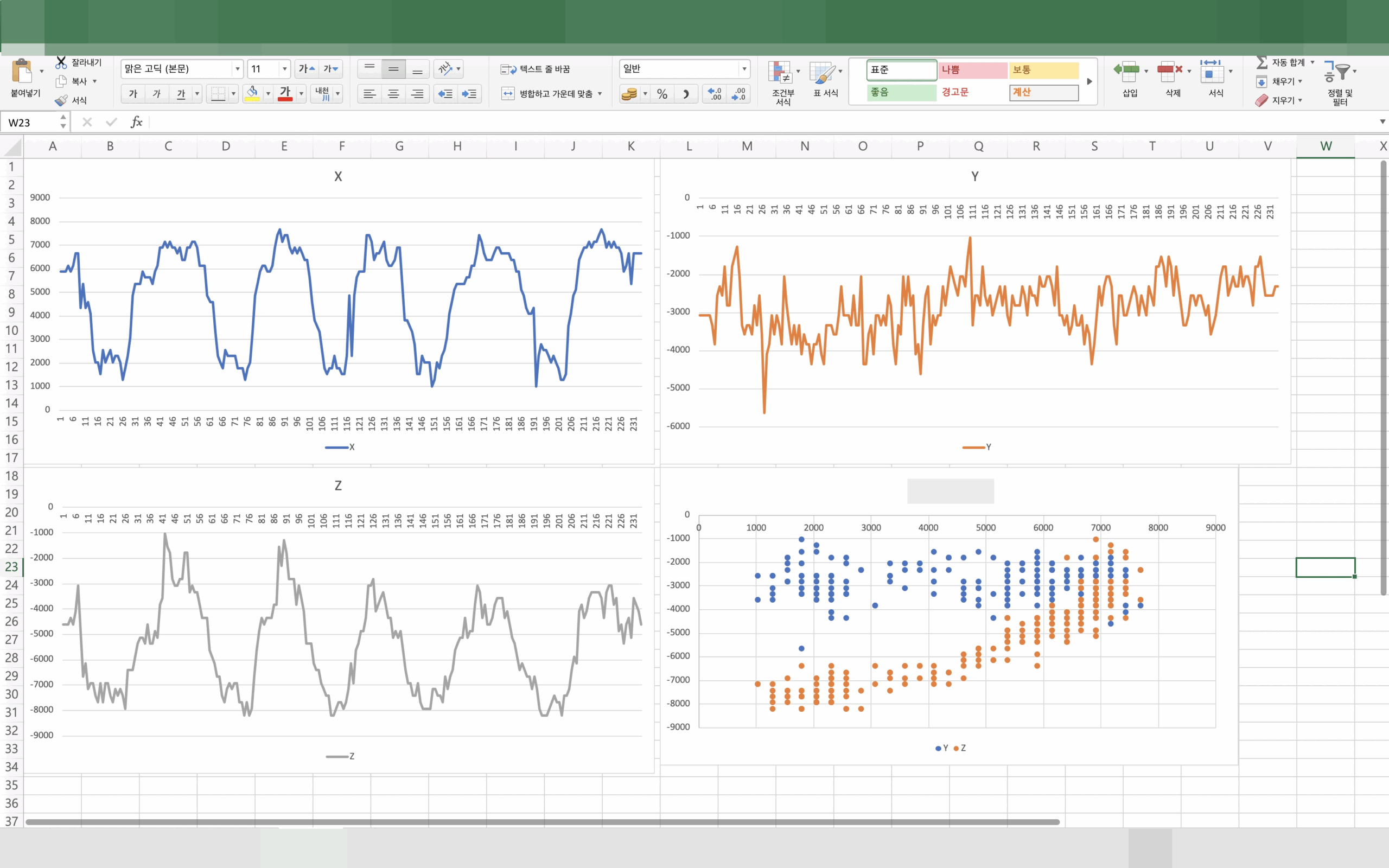This screenshot has width=1389, height=868.
Task: Apply comma style
Action: click(x=686, y=93)
